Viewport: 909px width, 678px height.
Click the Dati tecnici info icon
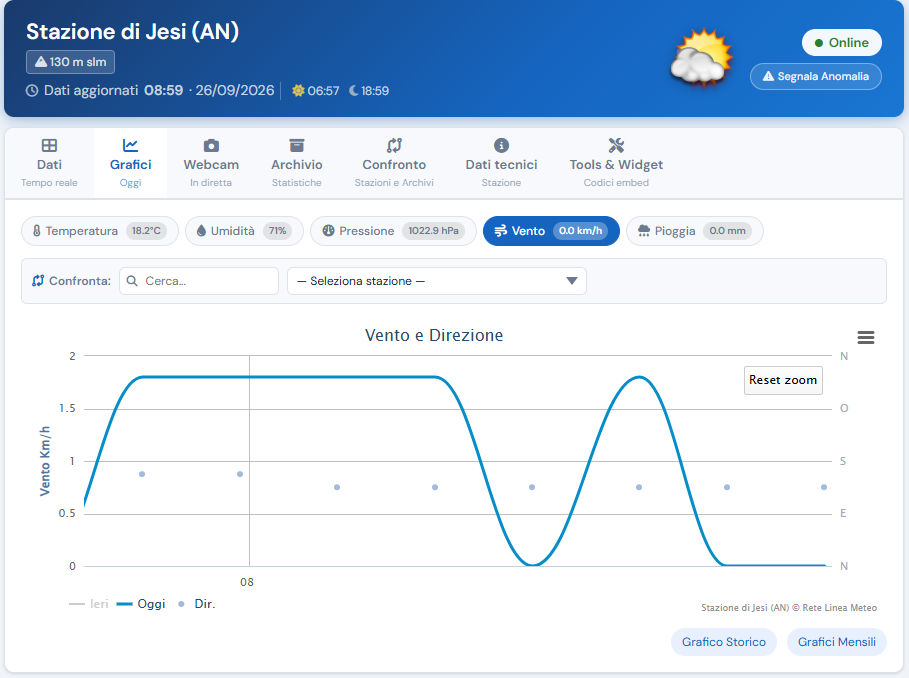501,145
